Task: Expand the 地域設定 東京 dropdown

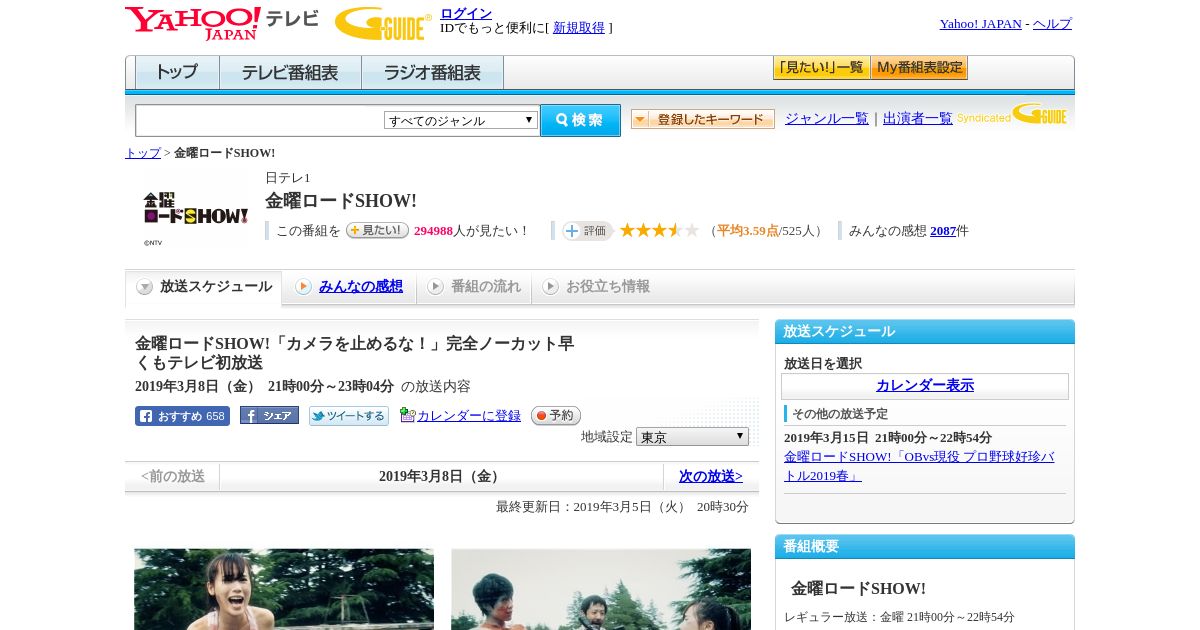Action: point(692,437)
